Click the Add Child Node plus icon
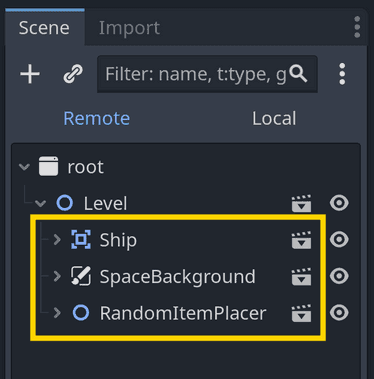The height and width of the screenshot is (379, 374). (30, 74)
